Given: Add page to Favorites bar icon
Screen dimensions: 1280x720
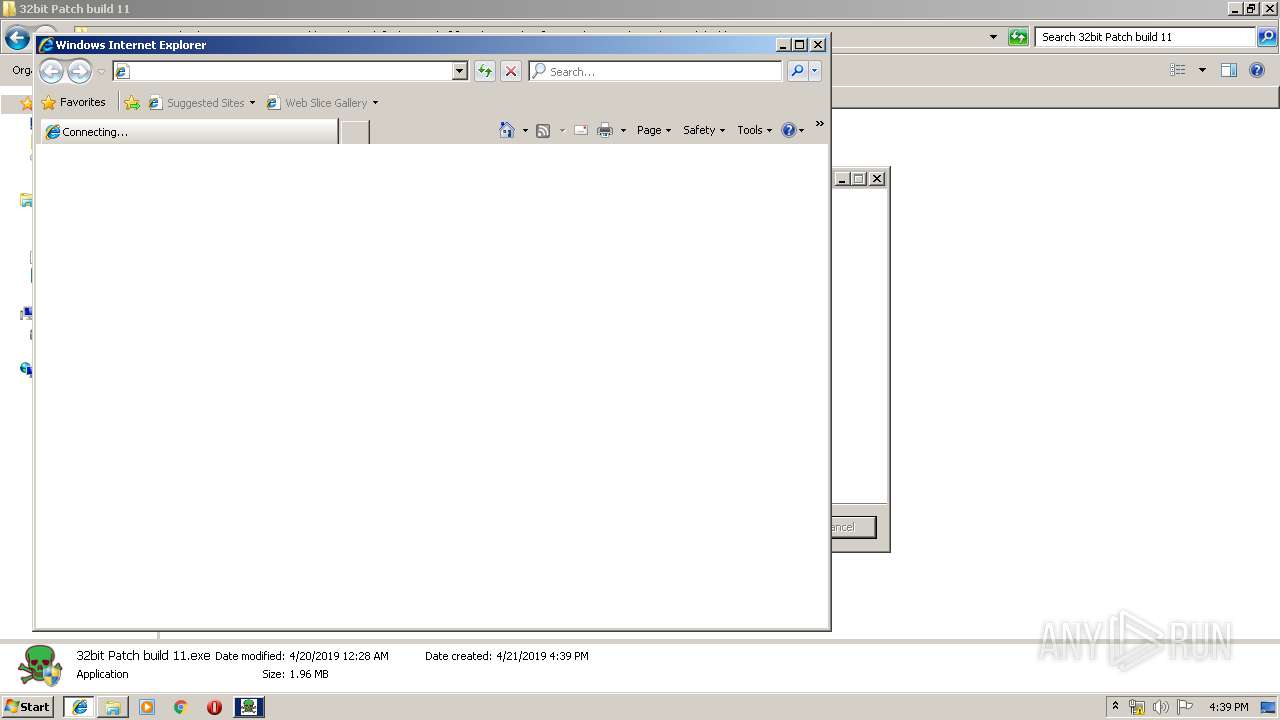Looking at the screenshot, I should coord(132,102).
